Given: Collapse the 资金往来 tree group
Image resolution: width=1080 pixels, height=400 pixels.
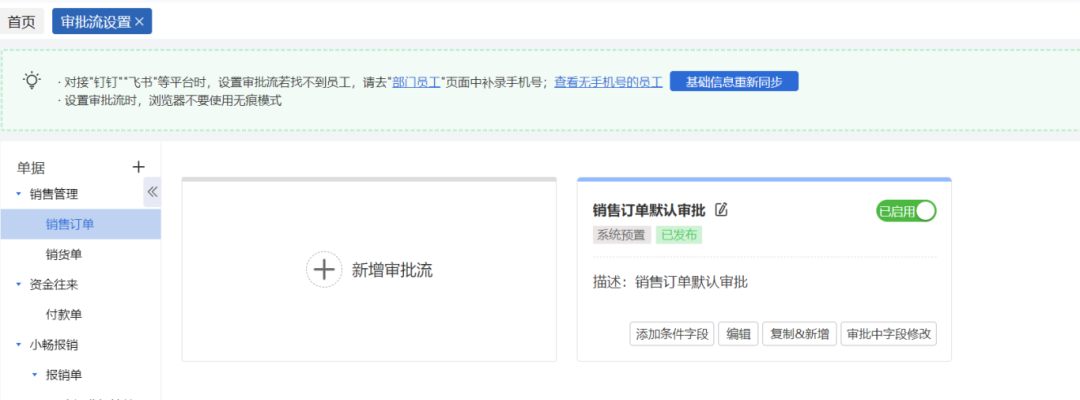Looking at the screenshot, I should pyautogui.click(x=18, y=285).
